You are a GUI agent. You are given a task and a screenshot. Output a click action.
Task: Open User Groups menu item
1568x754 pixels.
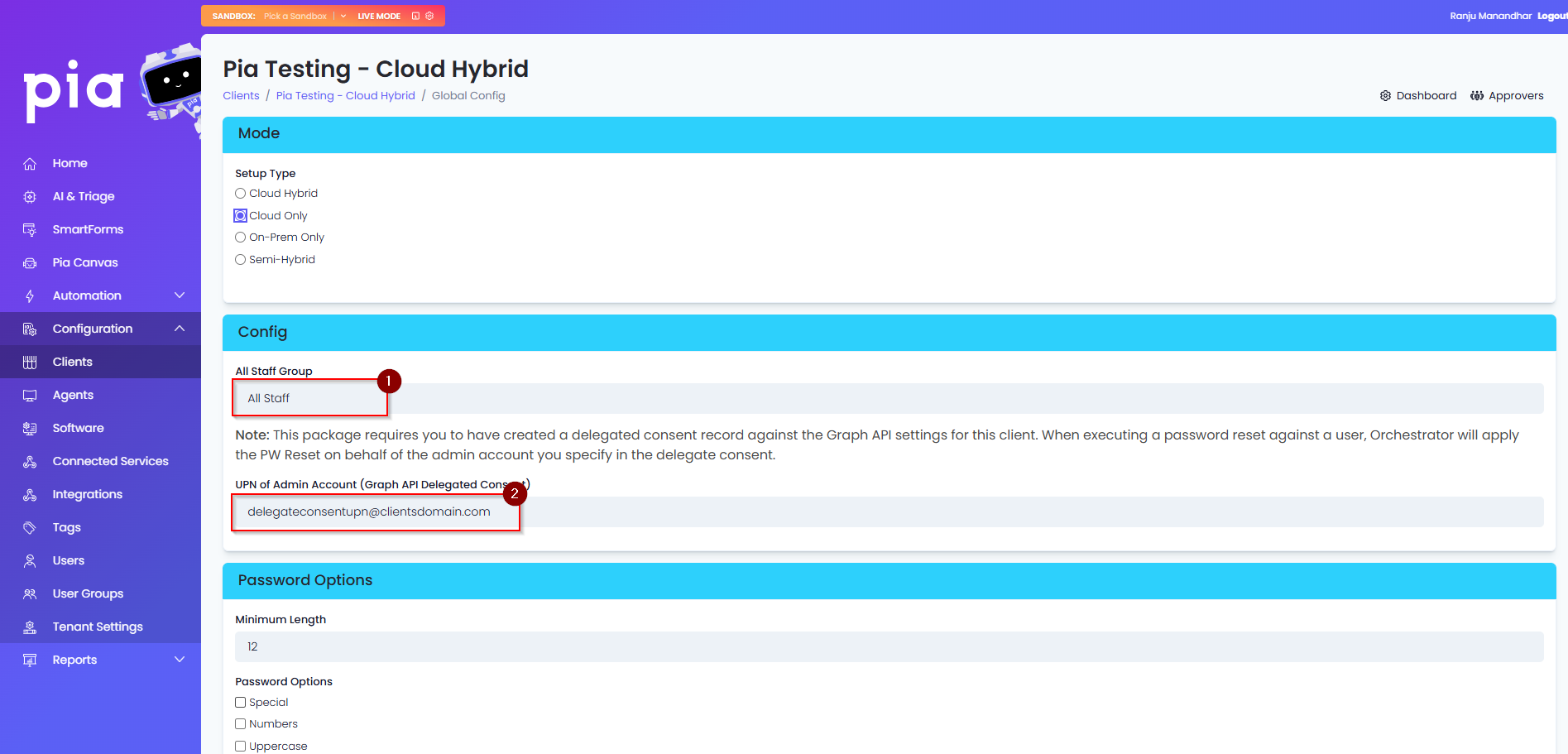tap(100, 593)
